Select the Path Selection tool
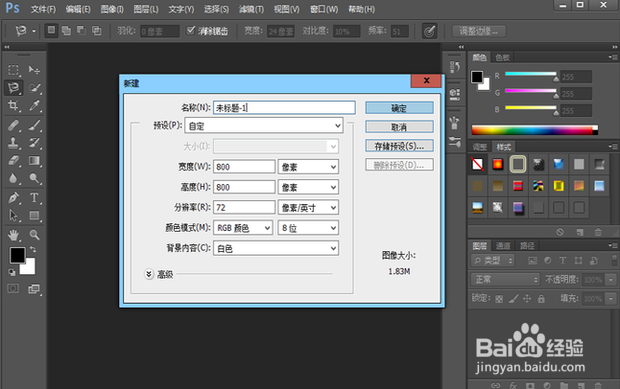Image resolution: width=620 pixels, height=389 pixels. [13, 215]
